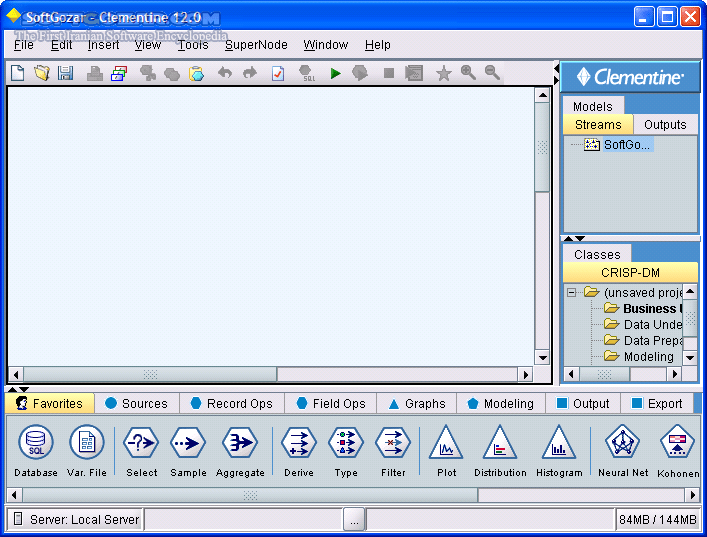Image resolution: width=707 pixels, height=537 pixels.
Task: Select the Kohonen modeling node
Action: click(678, 451)
